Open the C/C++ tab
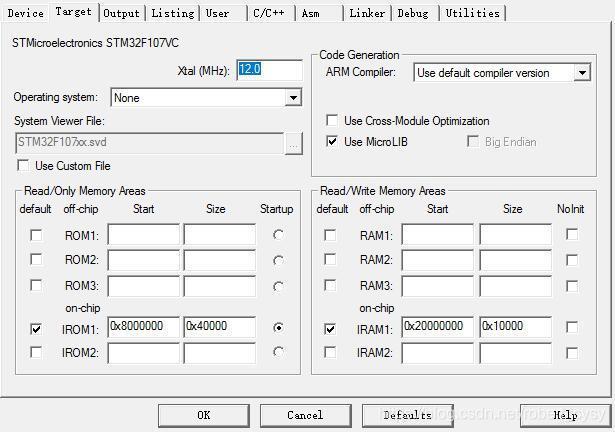615x432 pixels. tap(269, 13)
